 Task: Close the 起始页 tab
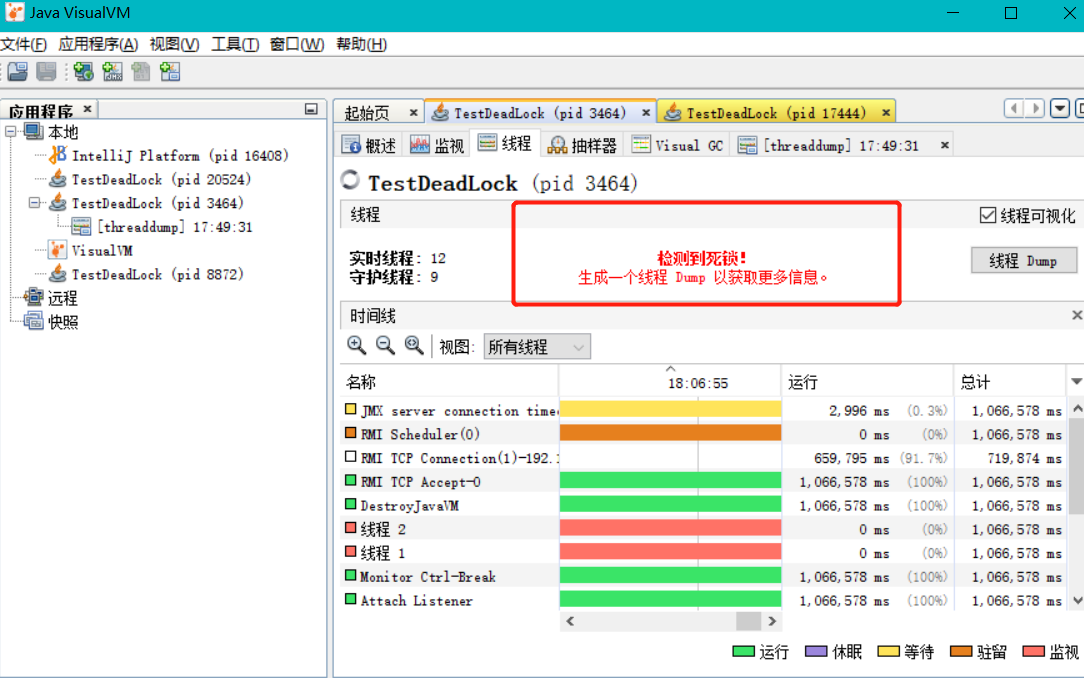pos(413,112)
